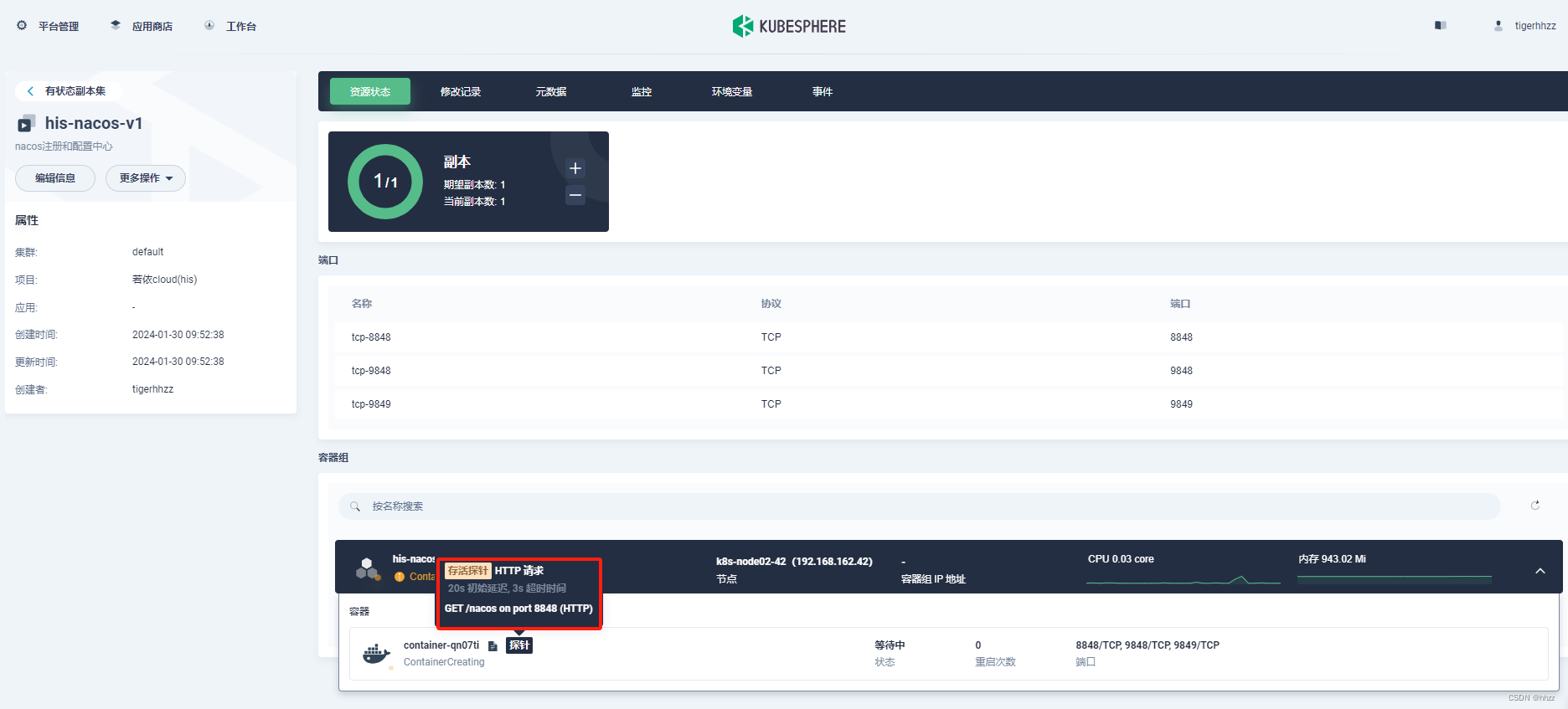The image size is (1568, 709).
Task: Click the tcp-9849 port row name
Action: tap(371, 404)
